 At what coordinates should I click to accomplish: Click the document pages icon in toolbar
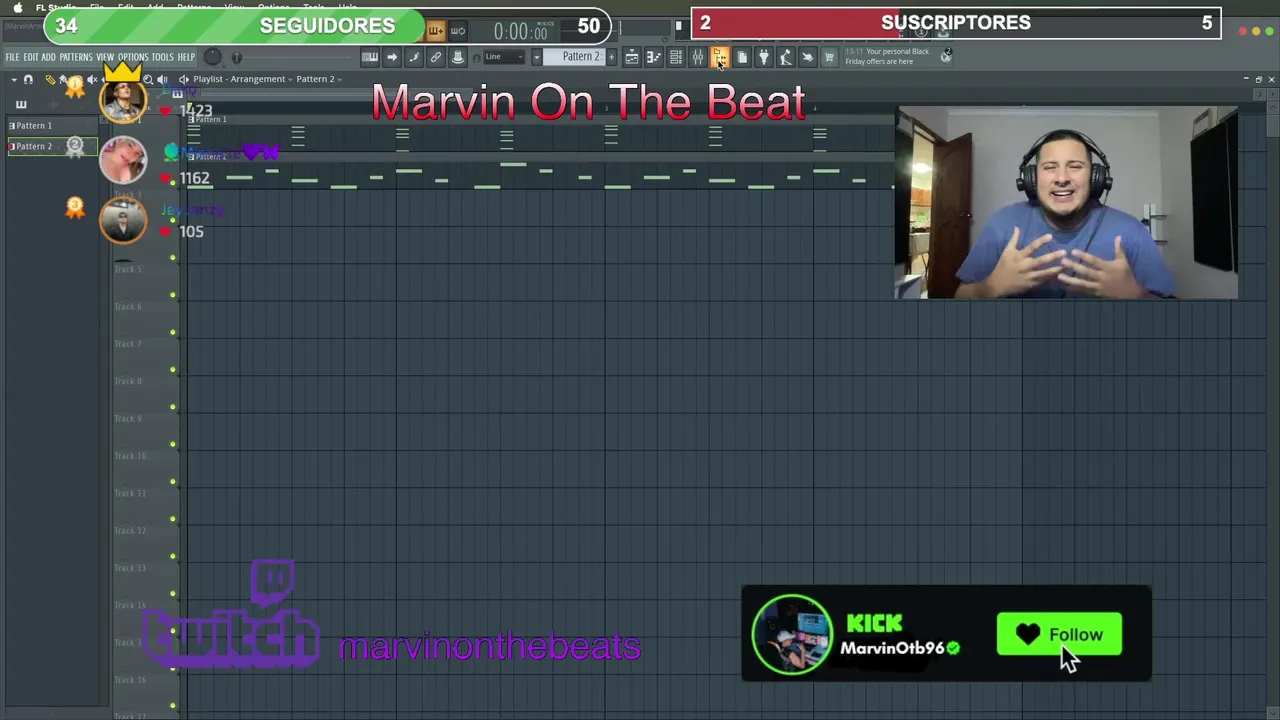(x=742, y=57)
